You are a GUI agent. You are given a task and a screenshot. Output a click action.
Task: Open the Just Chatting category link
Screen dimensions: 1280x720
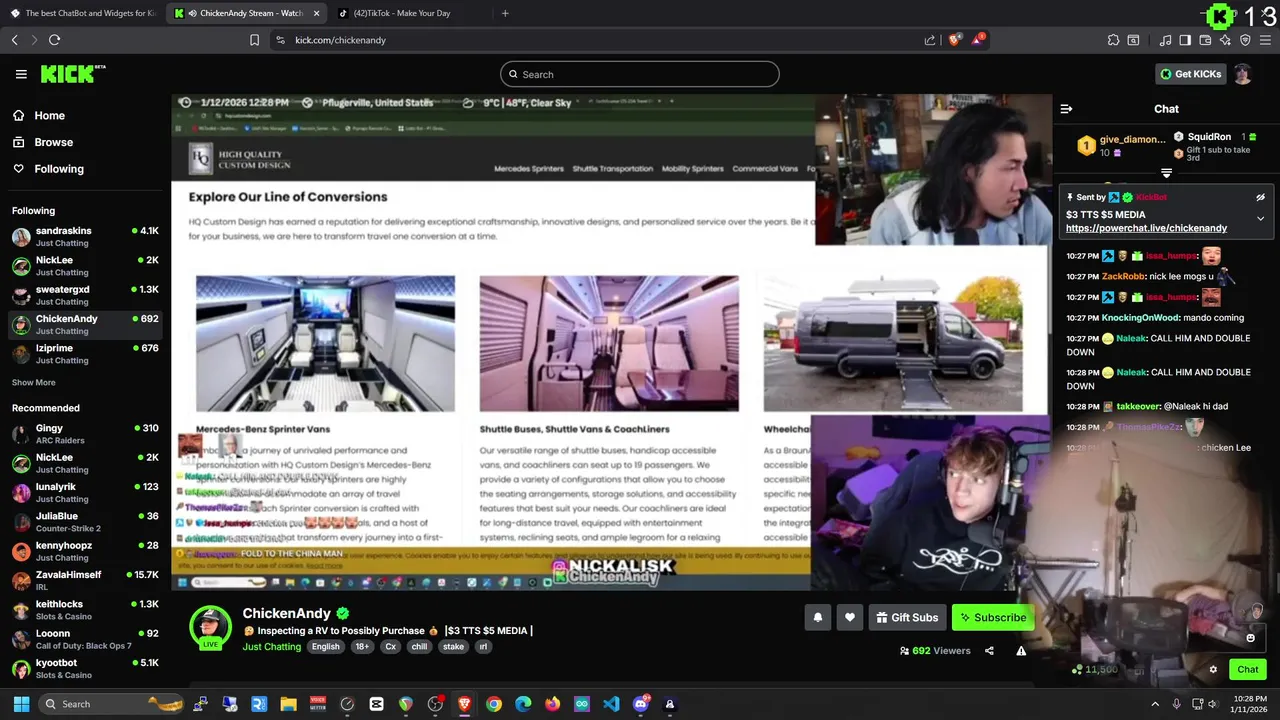[271, 647]
